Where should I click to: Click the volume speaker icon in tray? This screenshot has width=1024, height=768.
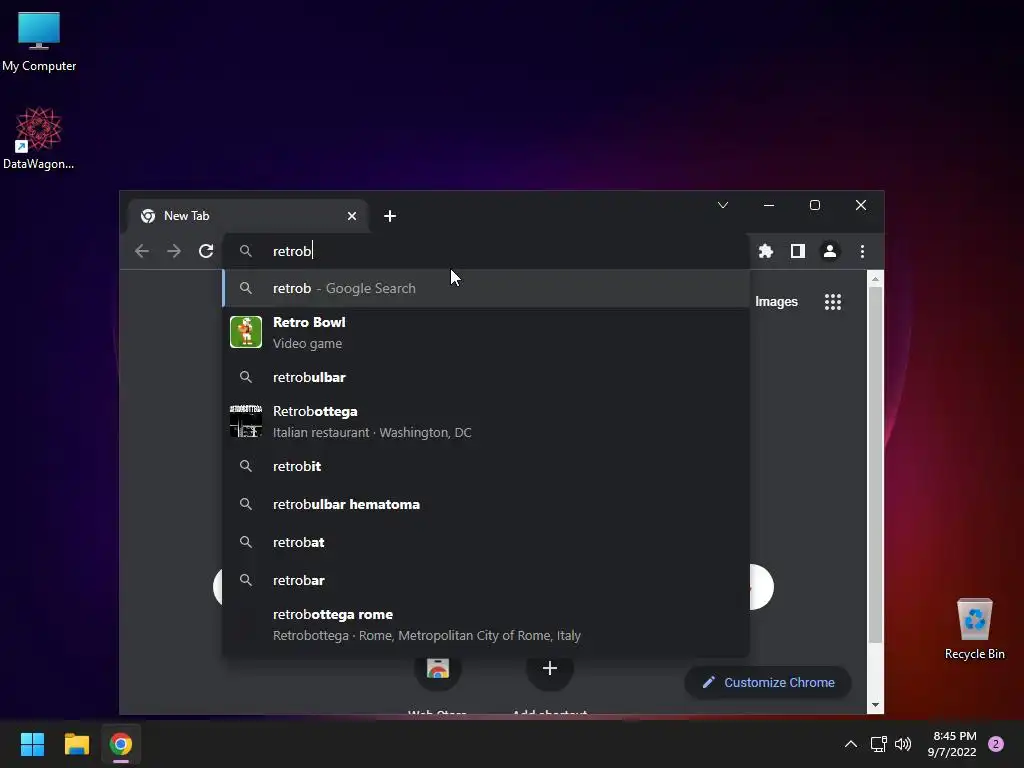(903, 744)
